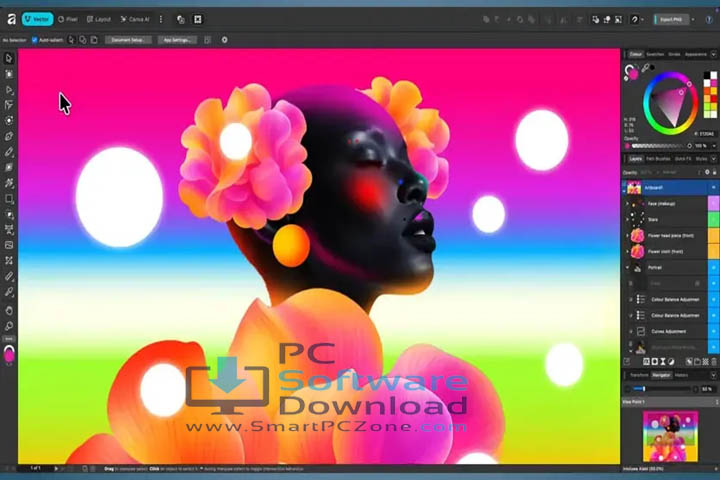Add adjustment with half-filled circle icon
Screen dimensions: 720x480
coord(671,362)
